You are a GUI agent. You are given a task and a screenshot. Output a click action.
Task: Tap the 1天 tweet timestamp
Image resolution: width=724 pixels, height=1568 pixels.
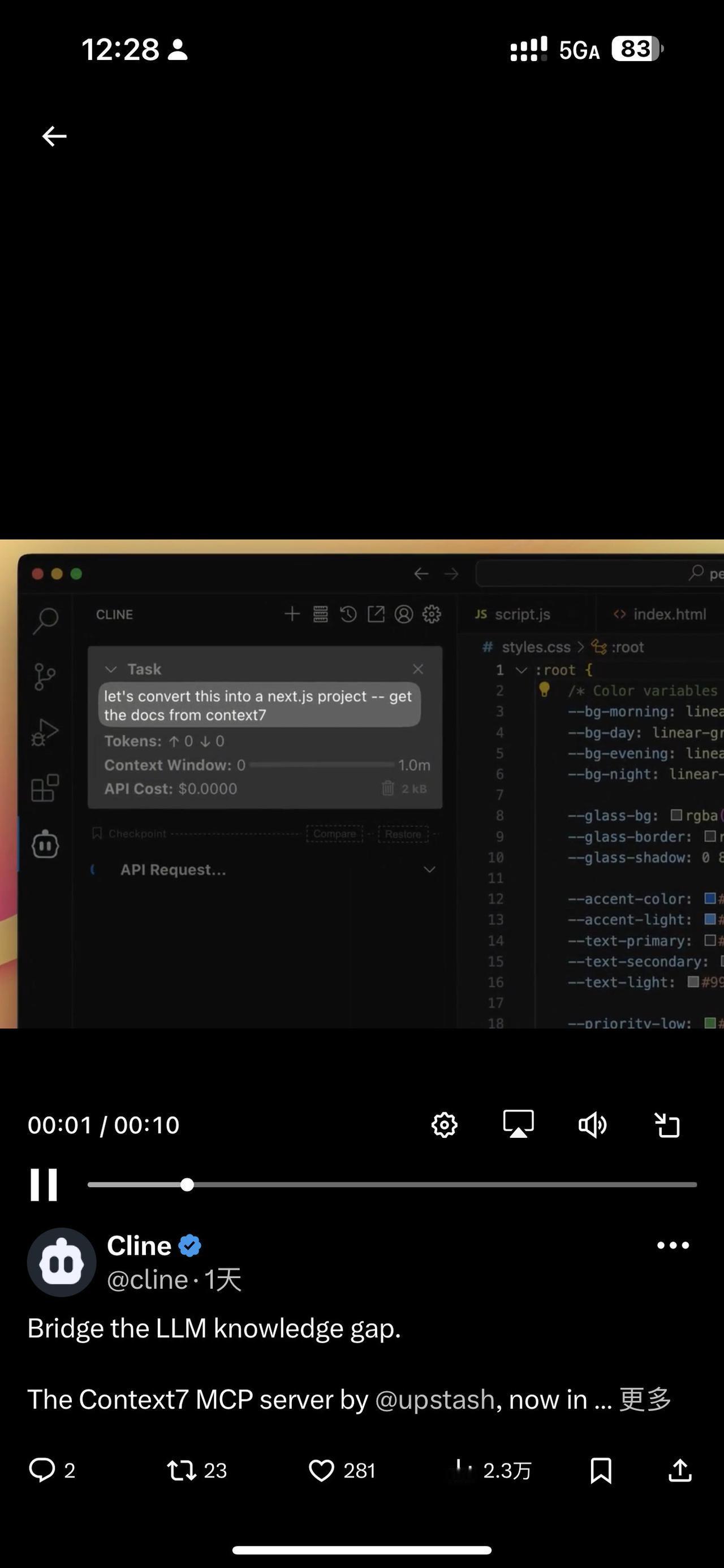point(223,1280)
